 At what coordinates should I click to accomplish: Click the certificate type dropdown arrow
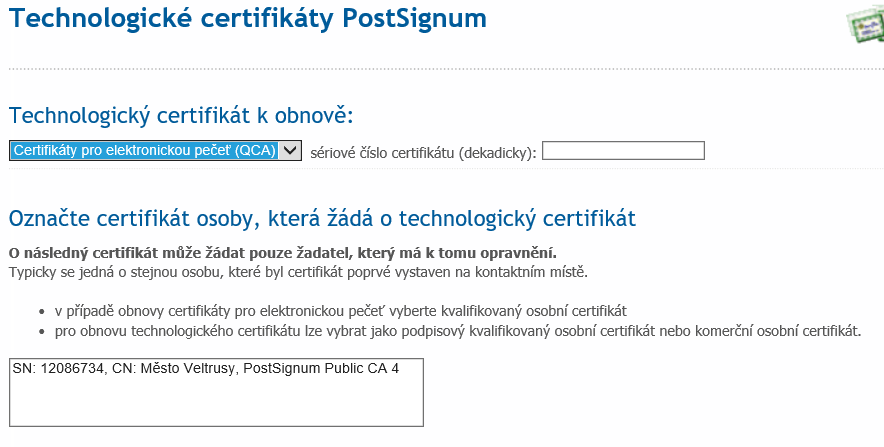pyautogui.click(x=290, y=151)
